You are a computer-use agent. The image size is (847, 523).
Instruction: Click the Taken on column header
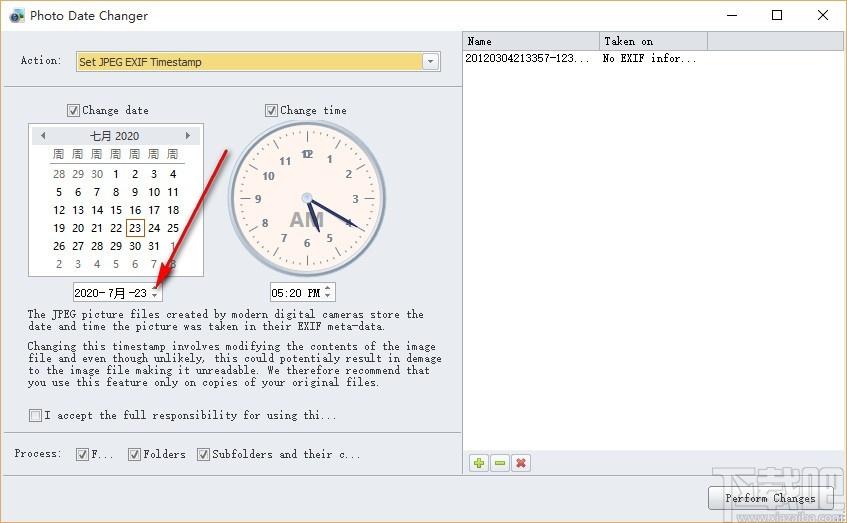tap(654, 41)
